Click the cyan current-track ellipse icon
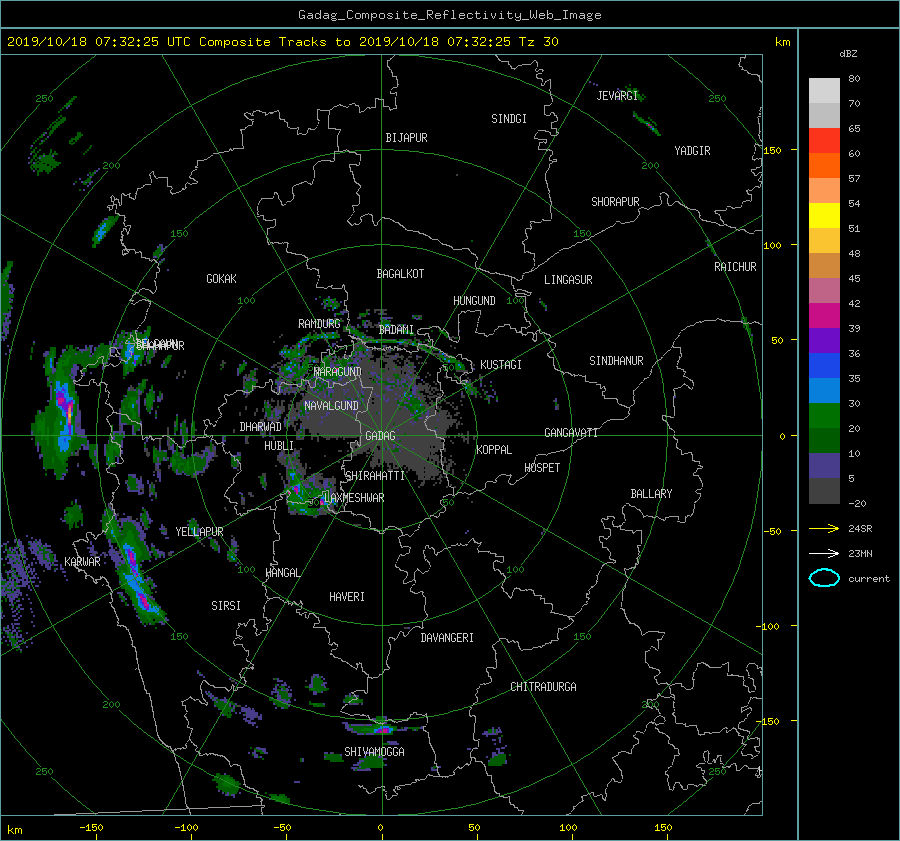The height and width of the screenshot is (841, 900). click(824, 578)
